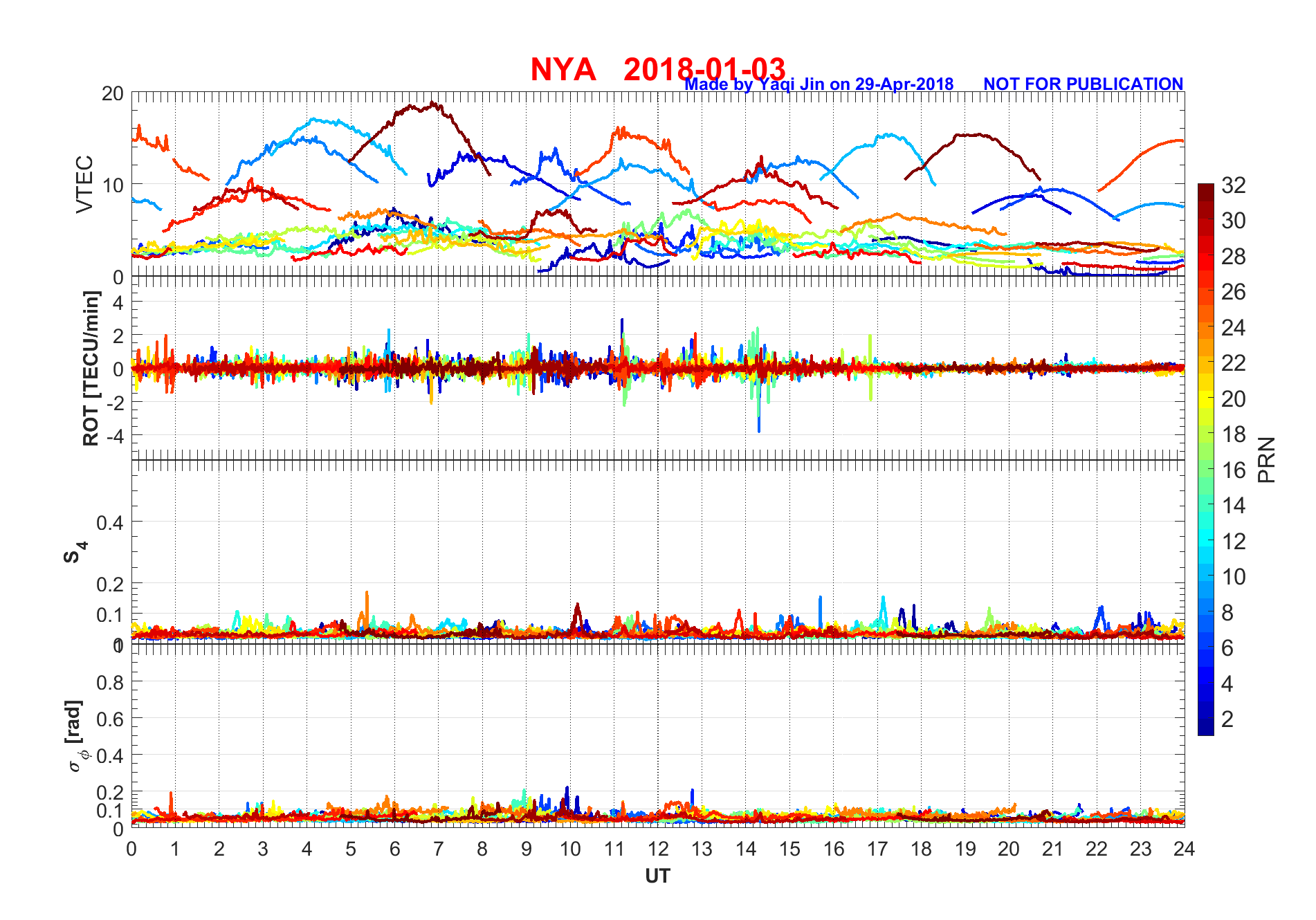Click the colorbar tick label 2
Viewport: 1316px width, 920px height.
click(1227, 719)
